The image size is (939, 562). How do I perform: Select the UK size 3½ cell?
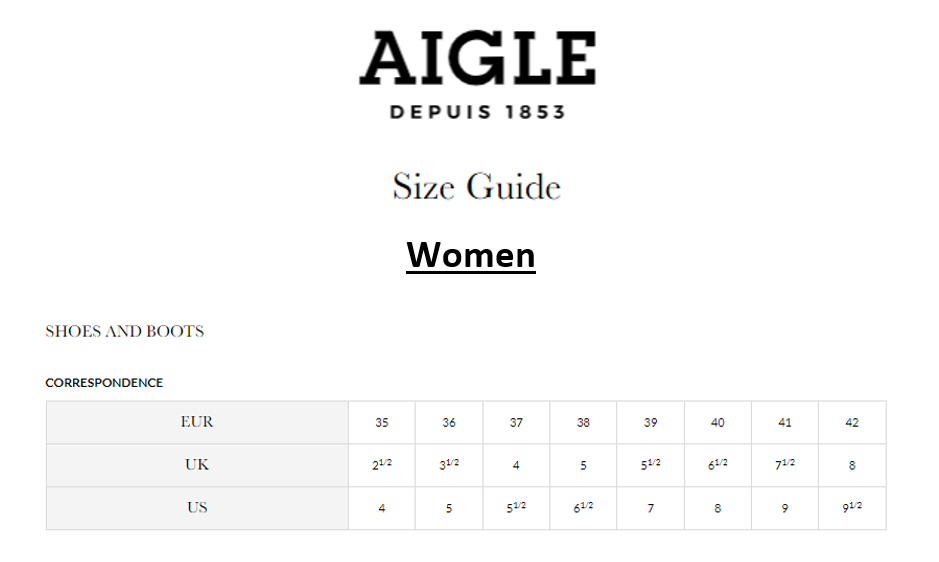449,465
